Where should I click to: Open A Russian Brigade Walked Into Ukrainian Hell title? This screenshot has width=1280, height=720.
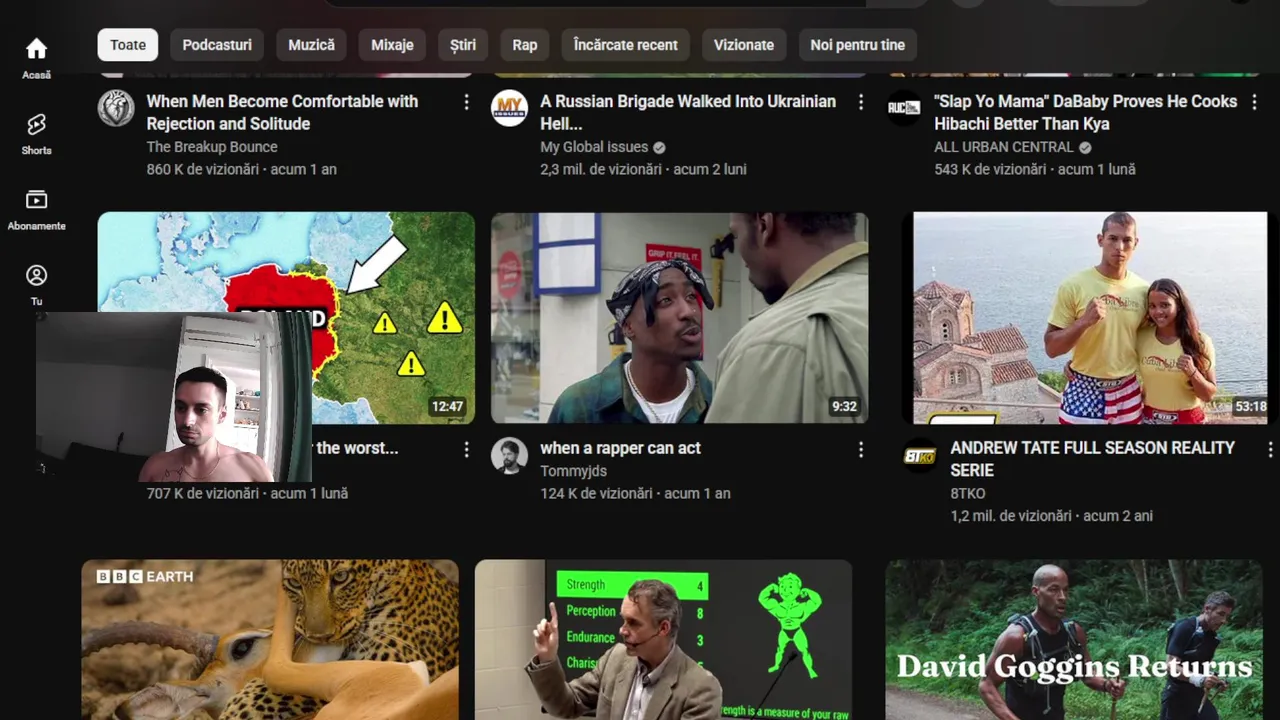pos(688,112)
